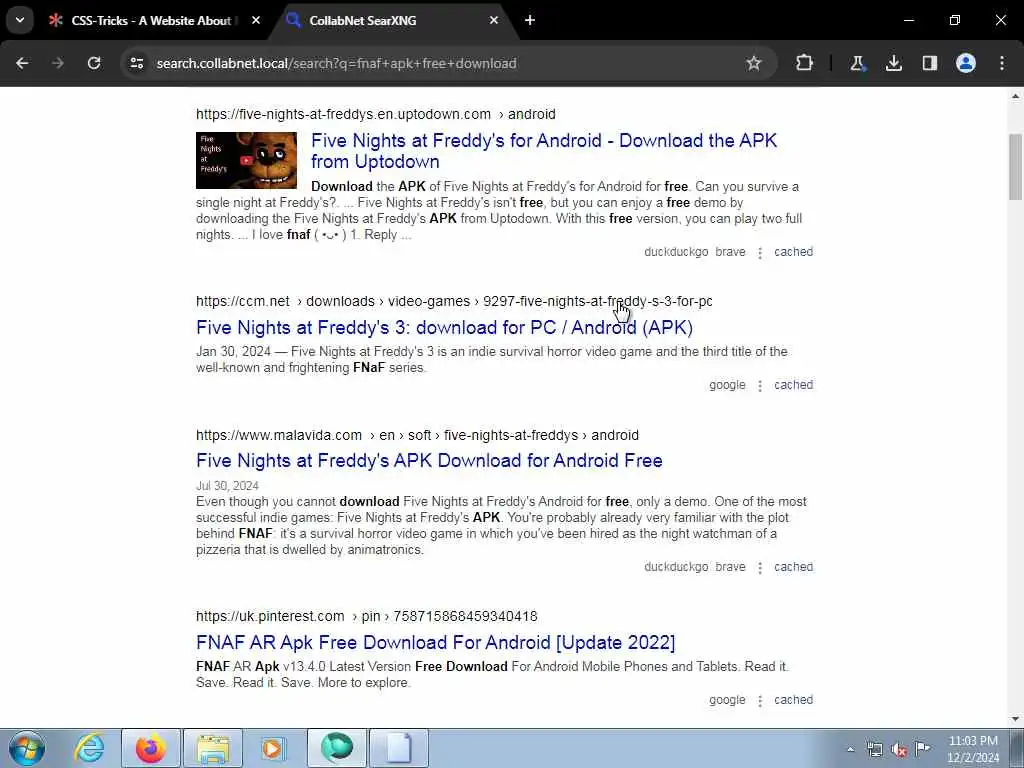Click 'google' under the Pinterest result
Image resolution: width=1024 pixels, height=768 pixels.
coord(727,699)
